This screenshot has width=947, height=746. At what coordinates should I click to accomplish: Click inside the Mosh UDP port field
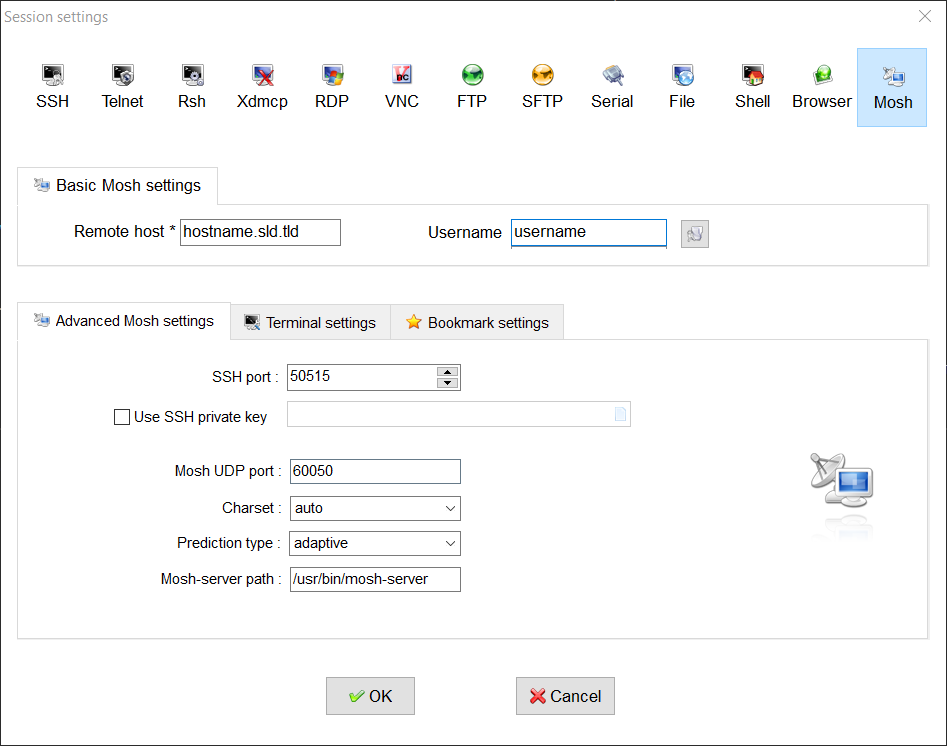[375, 471]
